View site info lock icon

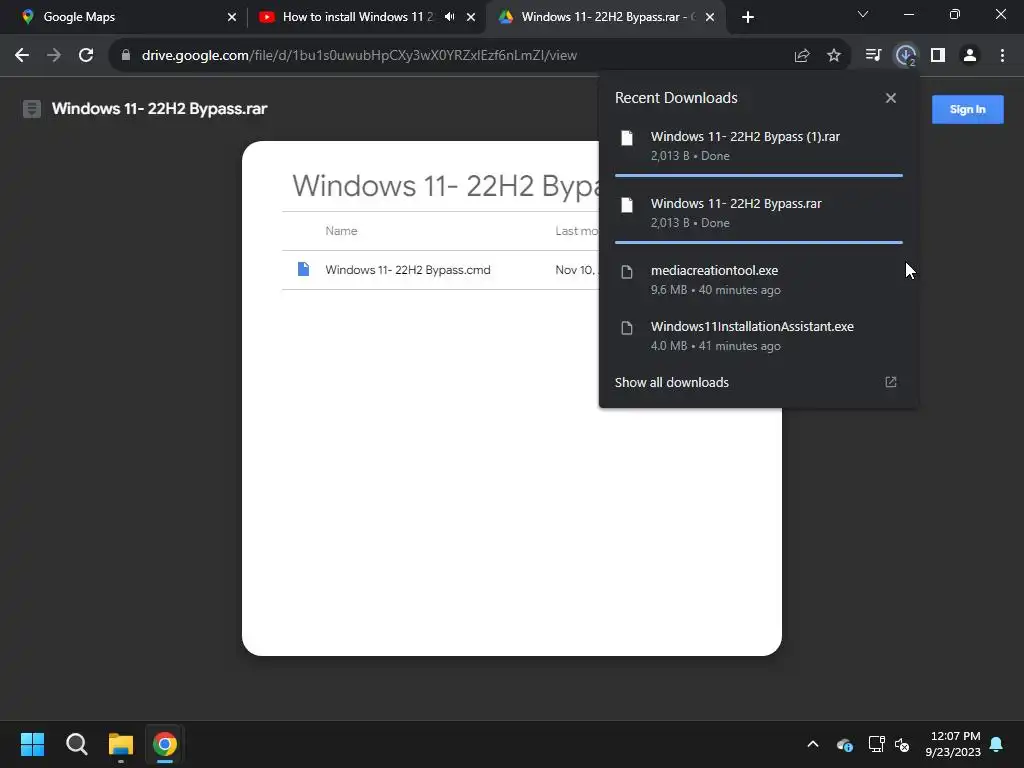(x=126, y=55)
